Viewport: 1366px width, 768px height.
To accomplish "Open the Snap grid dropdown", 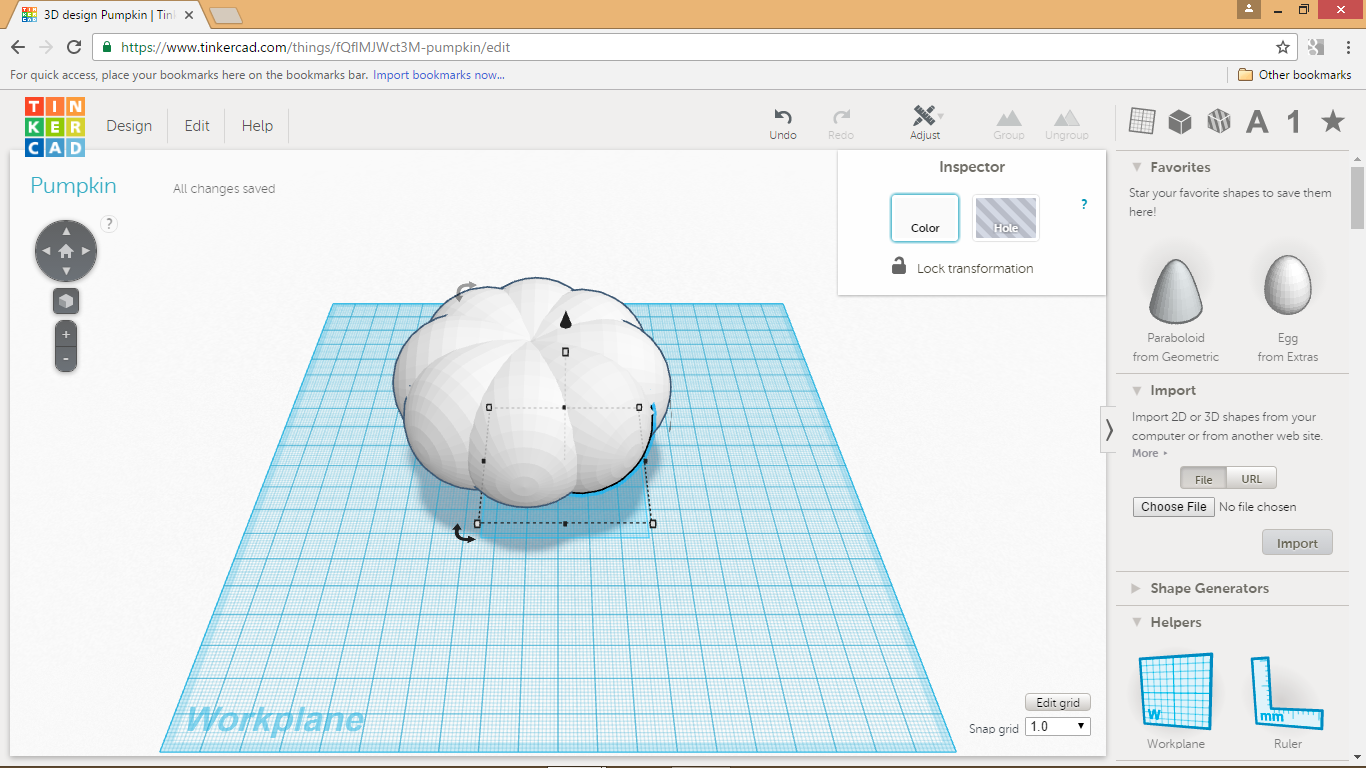I will [1056, 726].
